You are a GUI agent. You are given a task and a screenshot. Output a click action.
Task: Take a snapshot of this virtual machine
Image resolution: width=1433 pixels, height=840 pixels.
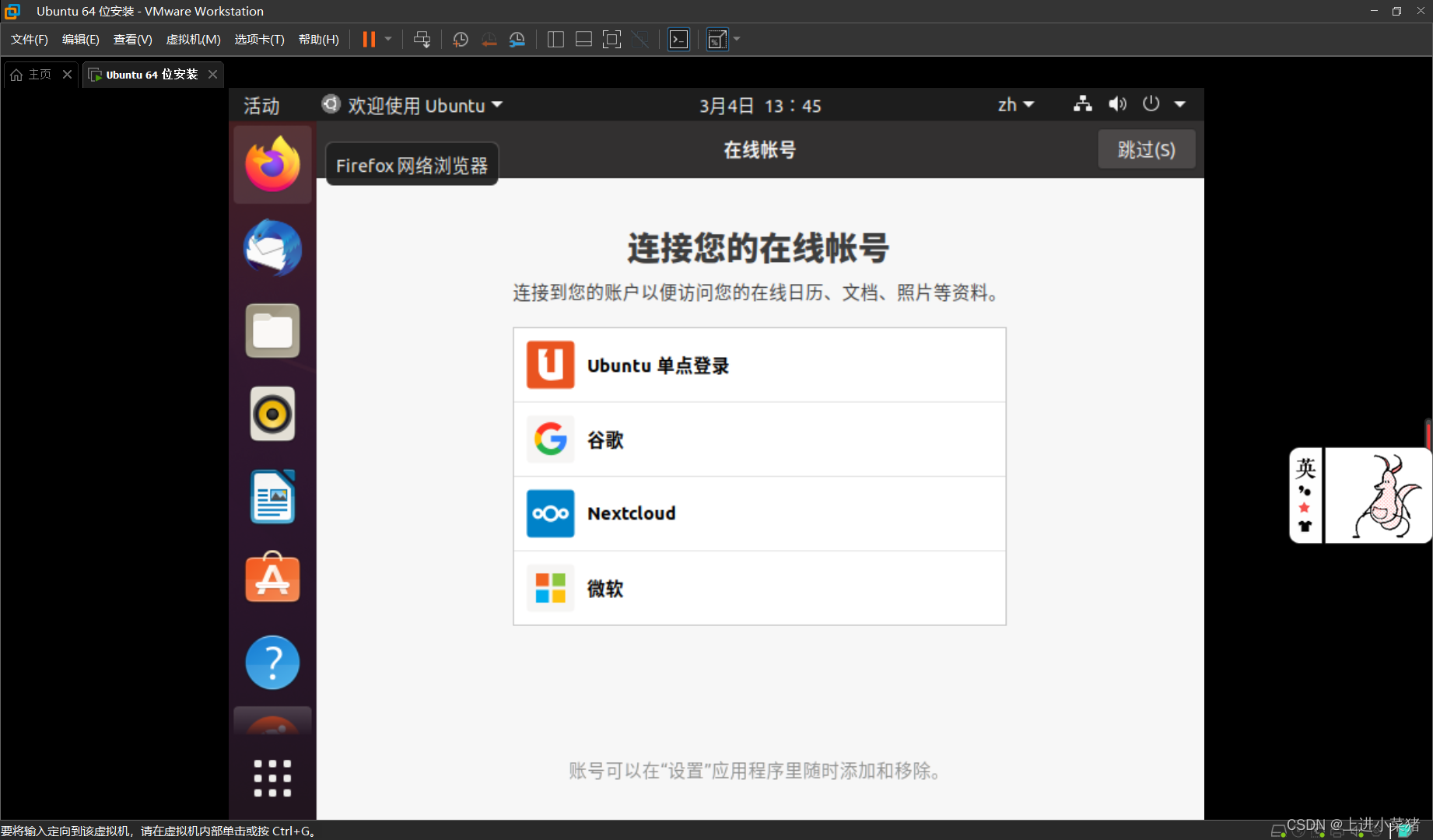point(461,40)
